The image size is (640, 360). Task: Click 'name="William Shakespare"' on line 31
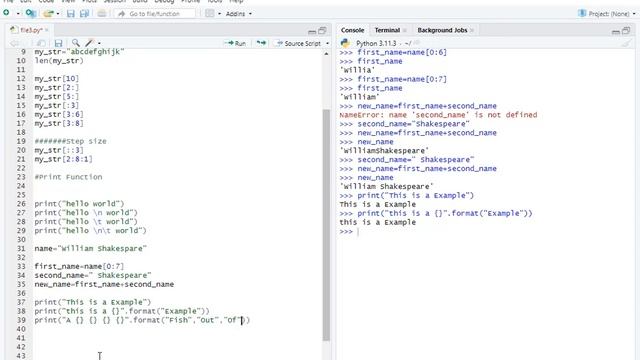click(90, 248)
